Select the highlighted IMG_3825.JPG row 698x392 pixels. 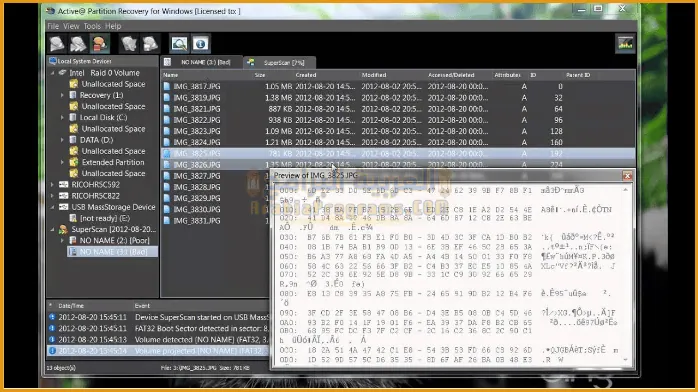398,154
